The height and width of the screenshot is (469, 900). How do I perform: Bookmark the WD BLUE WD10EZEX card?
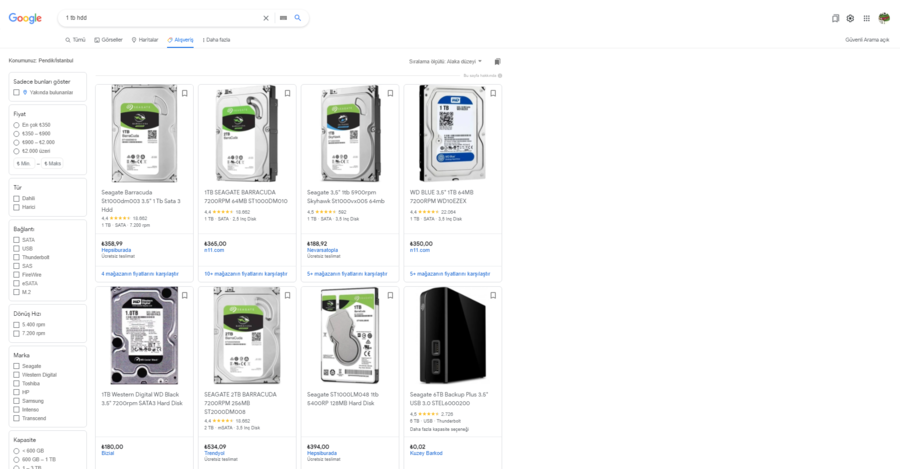[x=493, y=93]
